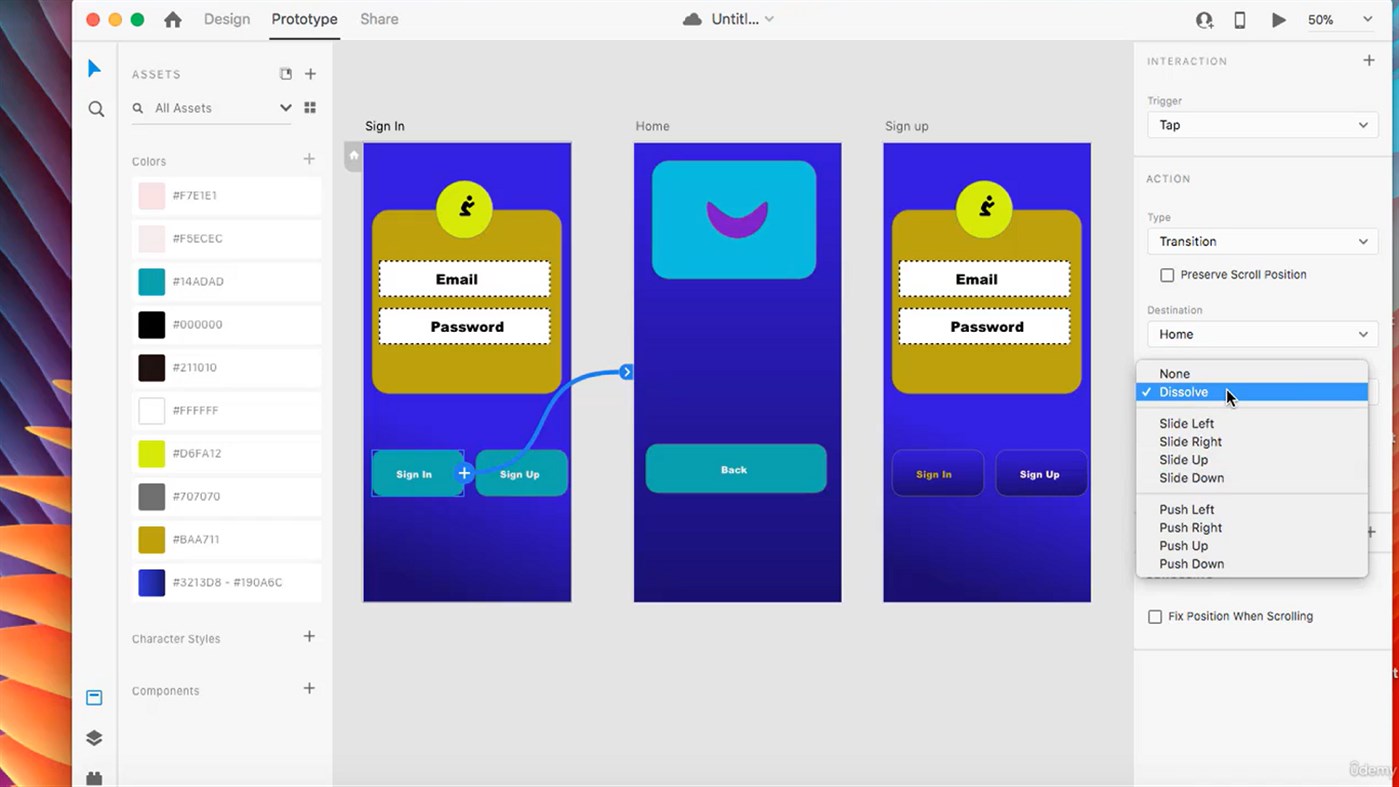Open the Zoom tool in left sidebar
1399x787 pixels.
[95, 109]
